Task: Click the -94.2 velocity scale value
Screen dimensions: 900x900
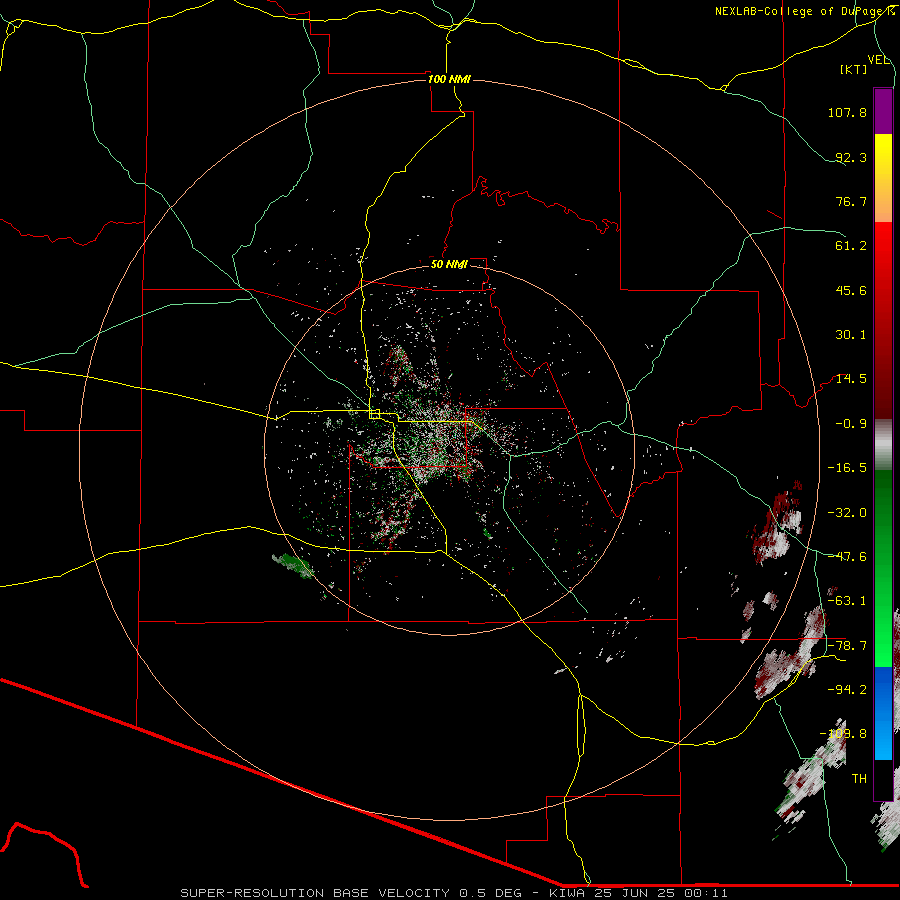Action: (847, 689)
